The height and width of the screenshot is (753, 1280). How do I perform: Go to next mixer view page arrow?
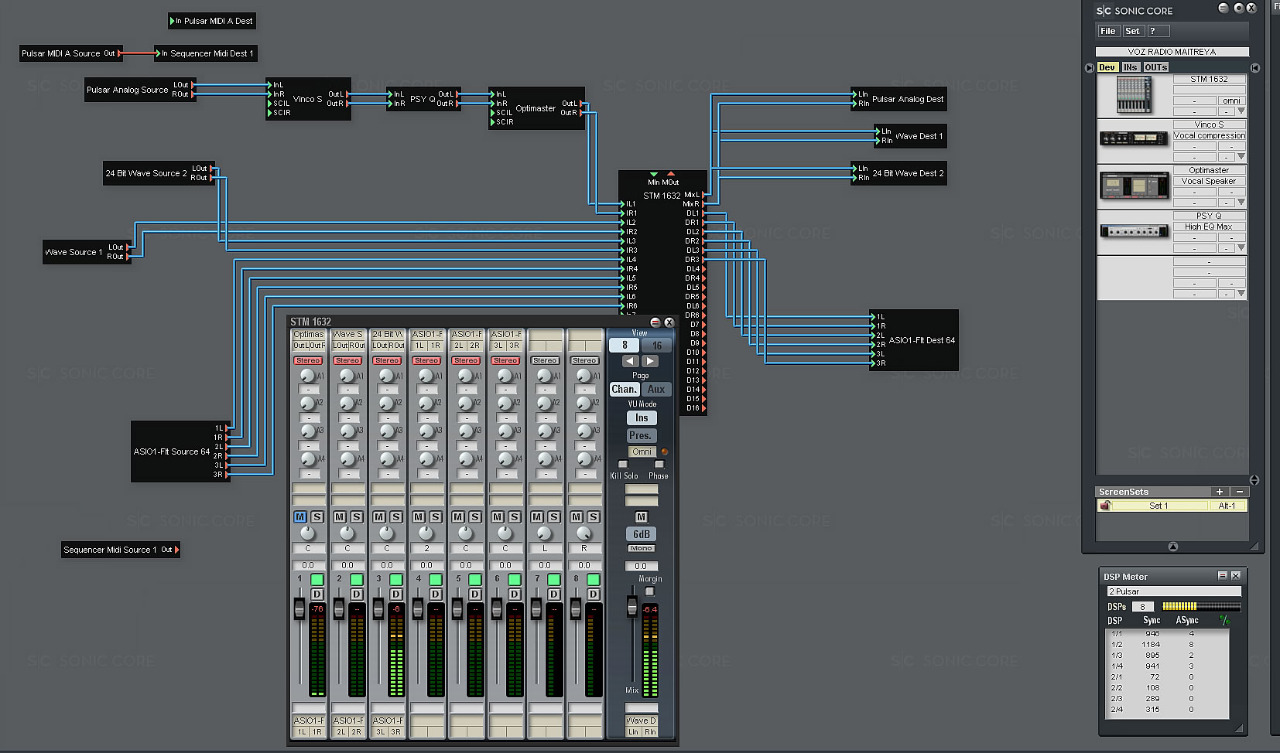(650, 361)
